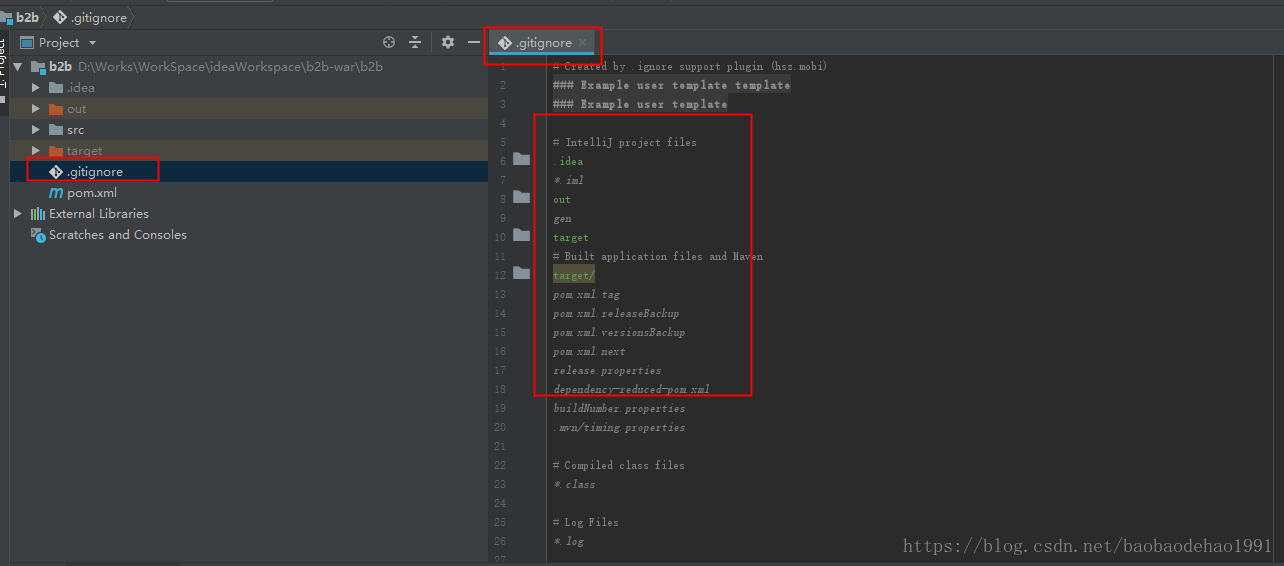1284x566 pixels.
Task: Click the 'pom.xml.next' line
Action: click(x=589, y=352)
